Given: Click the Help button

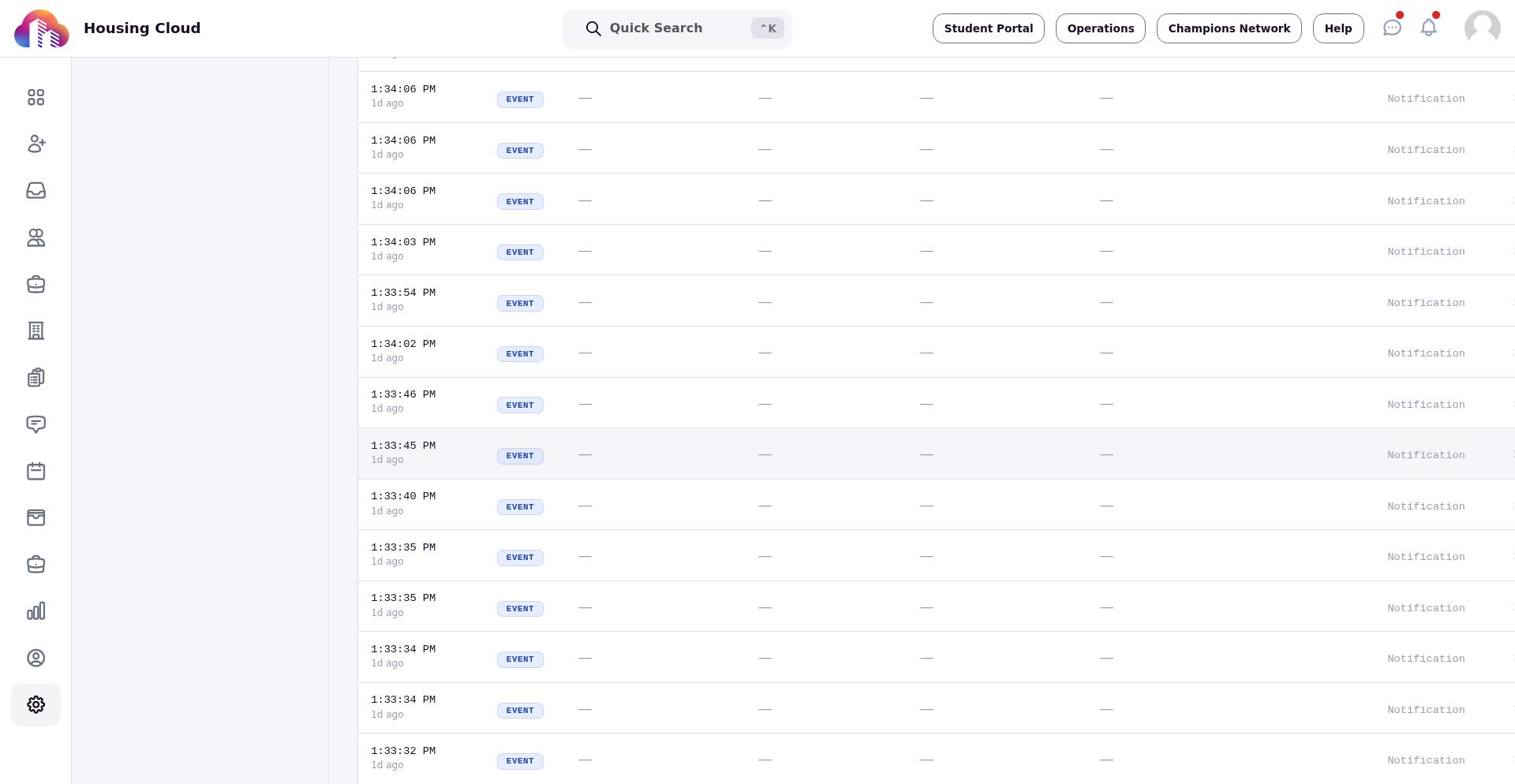Looking at the screenshot, I should click(x=1337, y=28).
